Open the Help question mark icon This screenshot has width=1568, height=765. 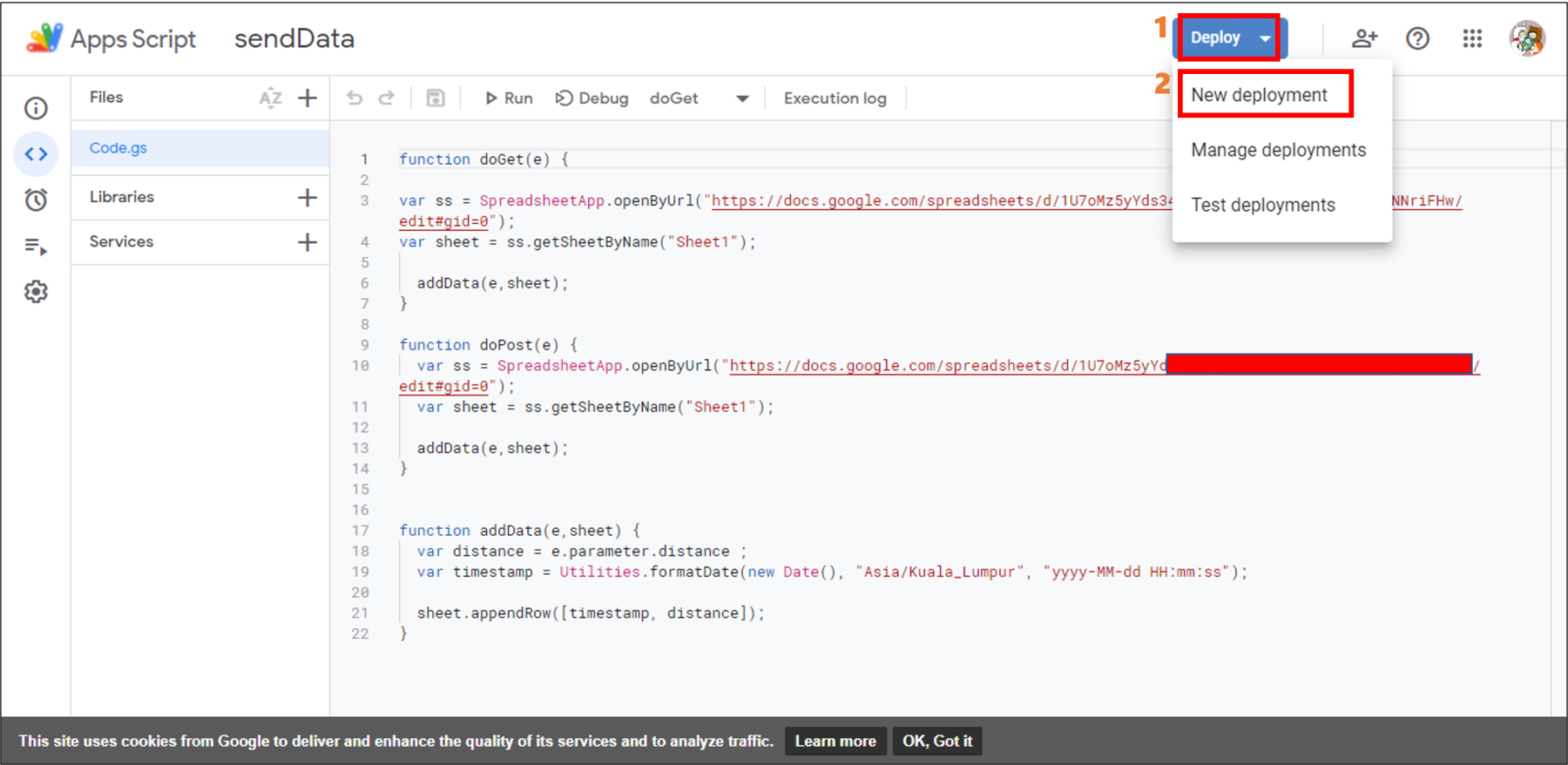1417,38
